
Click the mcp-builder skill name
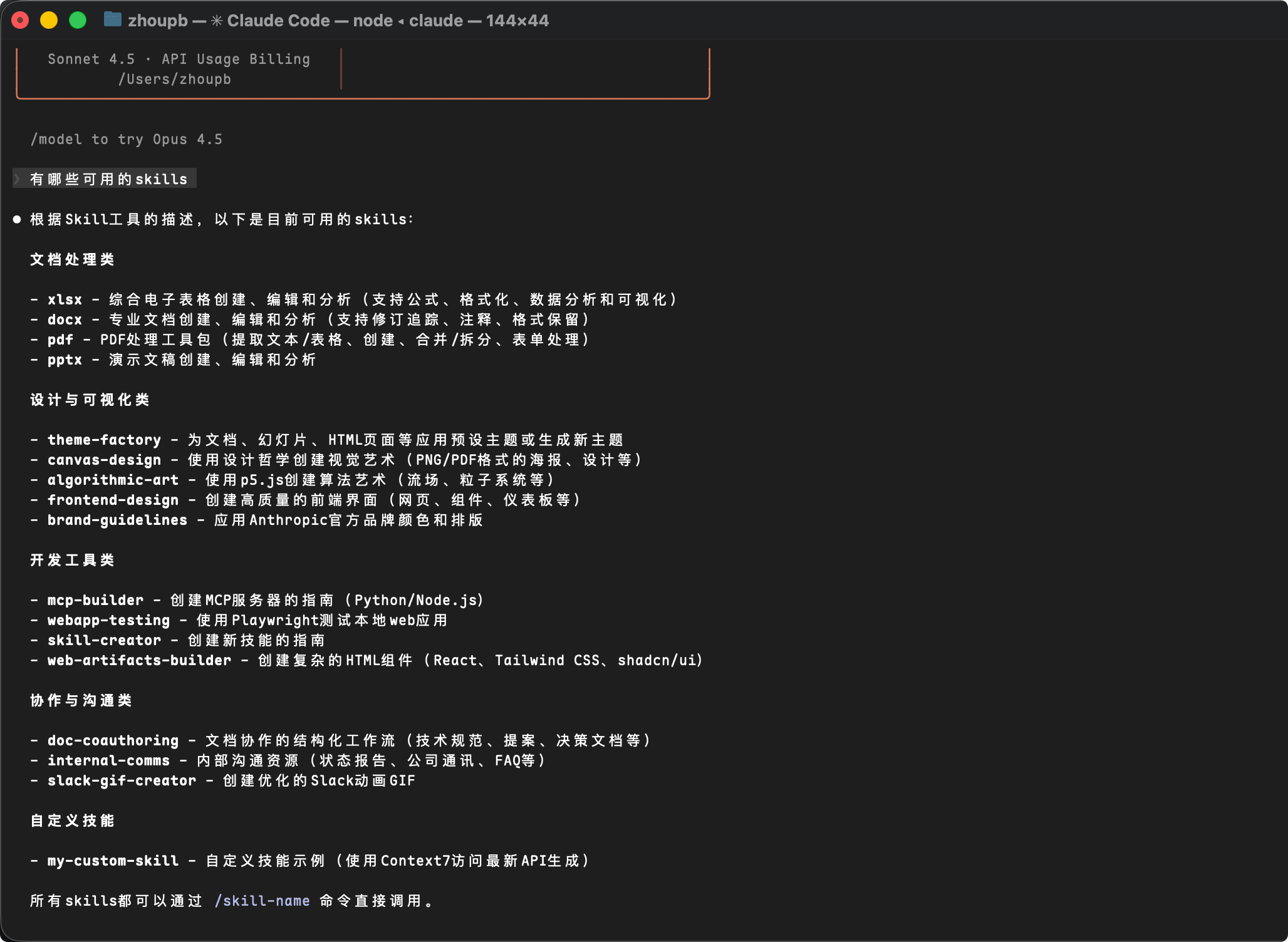[95, 599]
